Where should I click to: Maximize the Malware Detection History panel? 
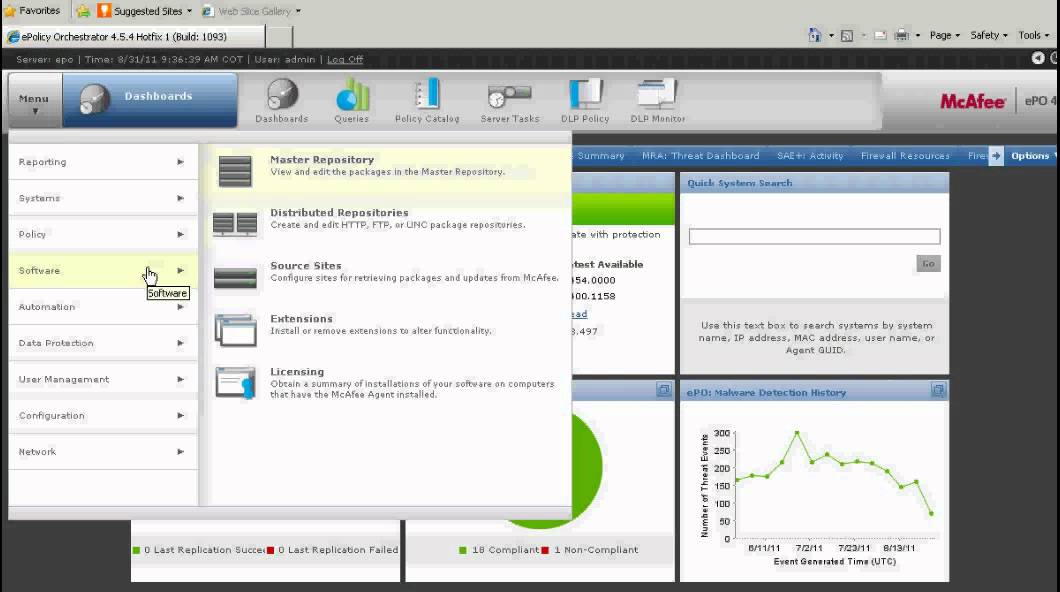coord(938,390)
